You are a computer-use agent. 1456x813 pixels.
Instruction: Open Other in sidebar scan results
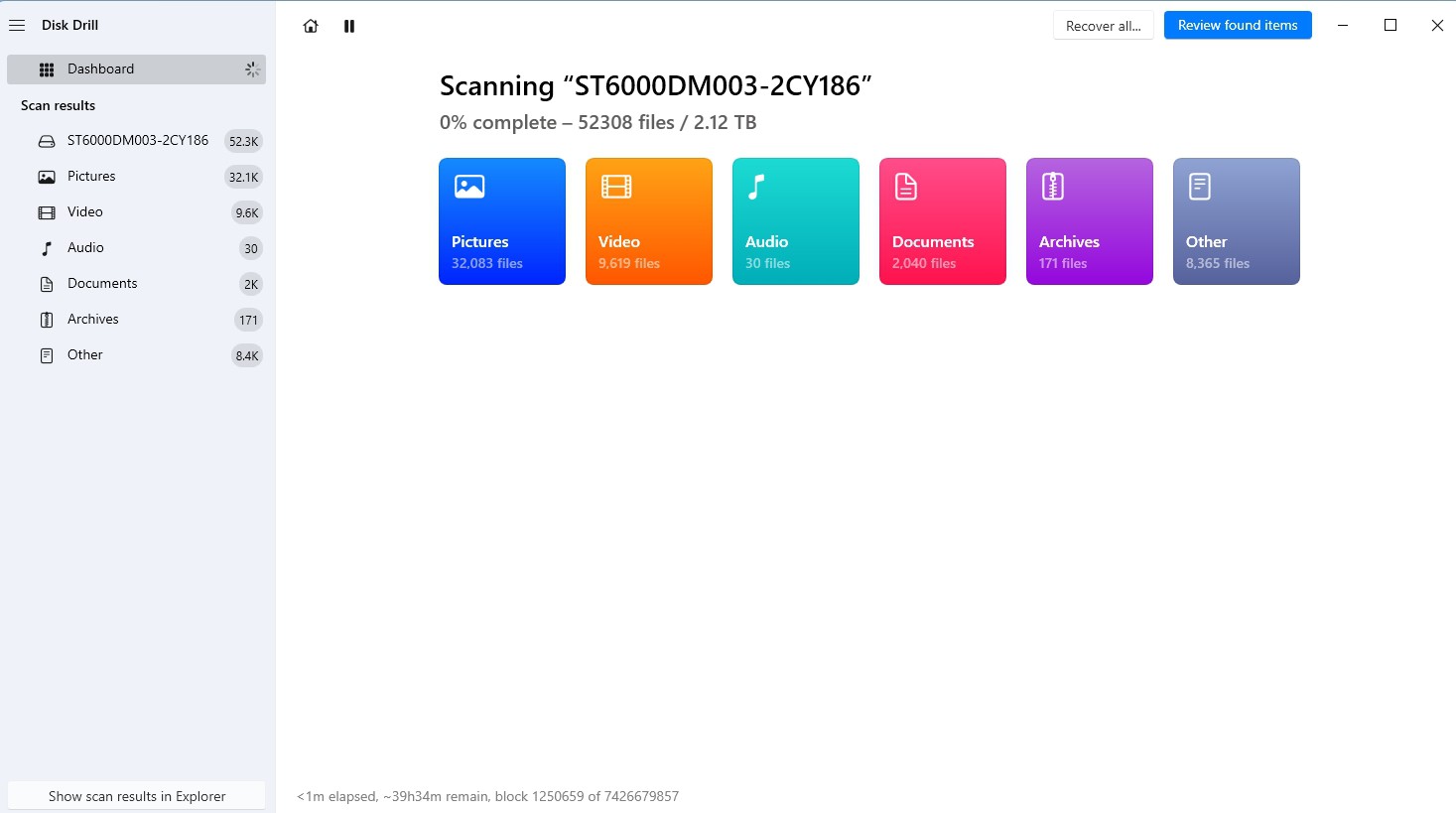[x=137, y=355]
